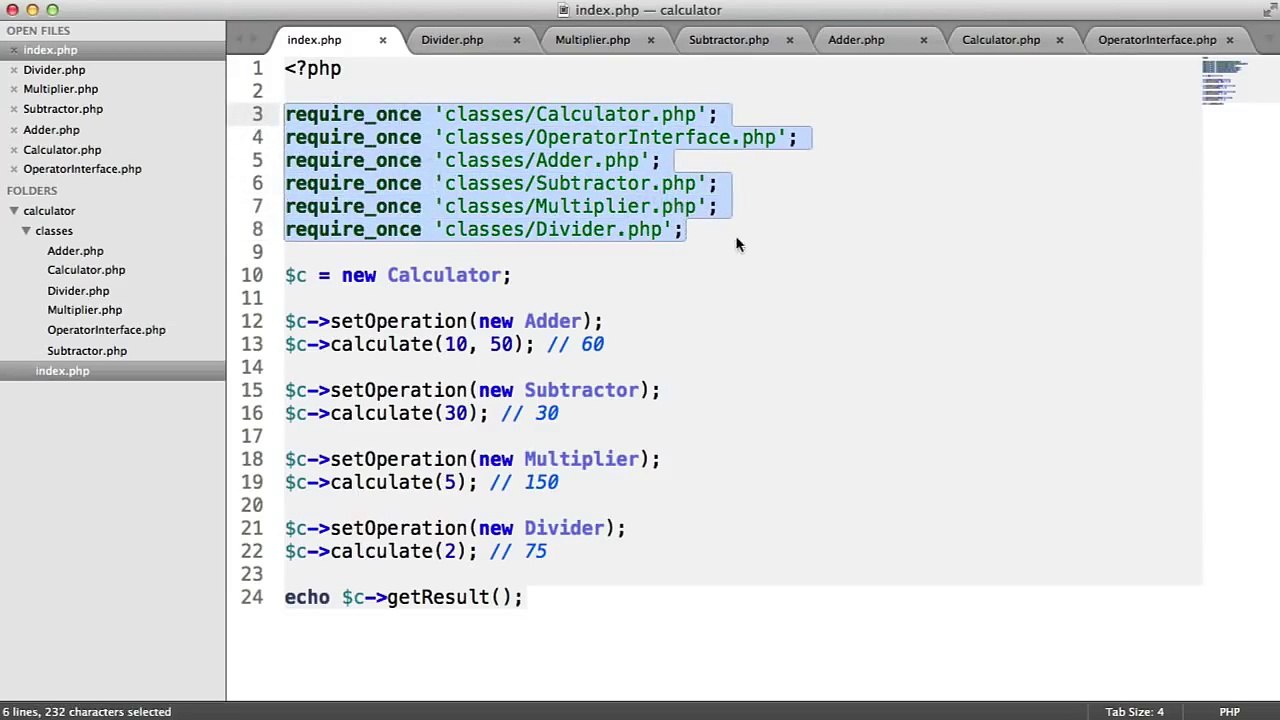
Task: Click the 'calculate(30); // 30' line
Action: 421,413
